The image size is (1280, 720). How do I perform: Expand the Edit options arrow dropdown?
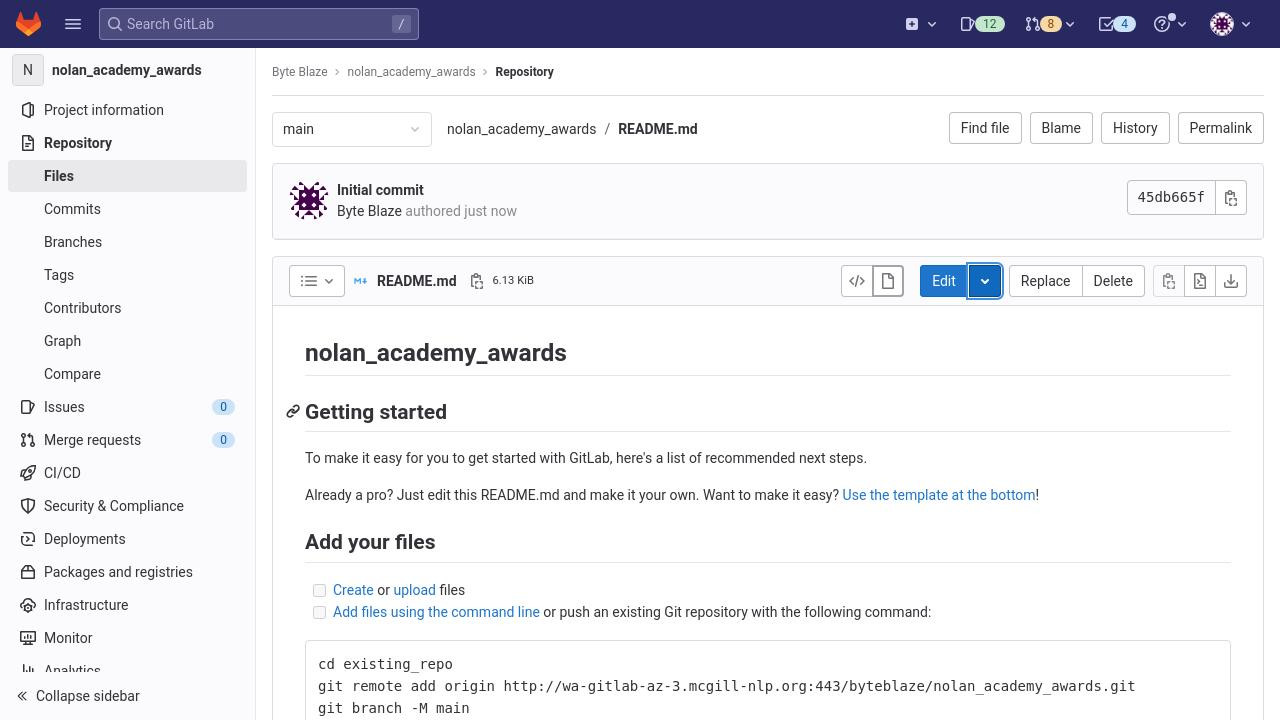pos(985,281)
